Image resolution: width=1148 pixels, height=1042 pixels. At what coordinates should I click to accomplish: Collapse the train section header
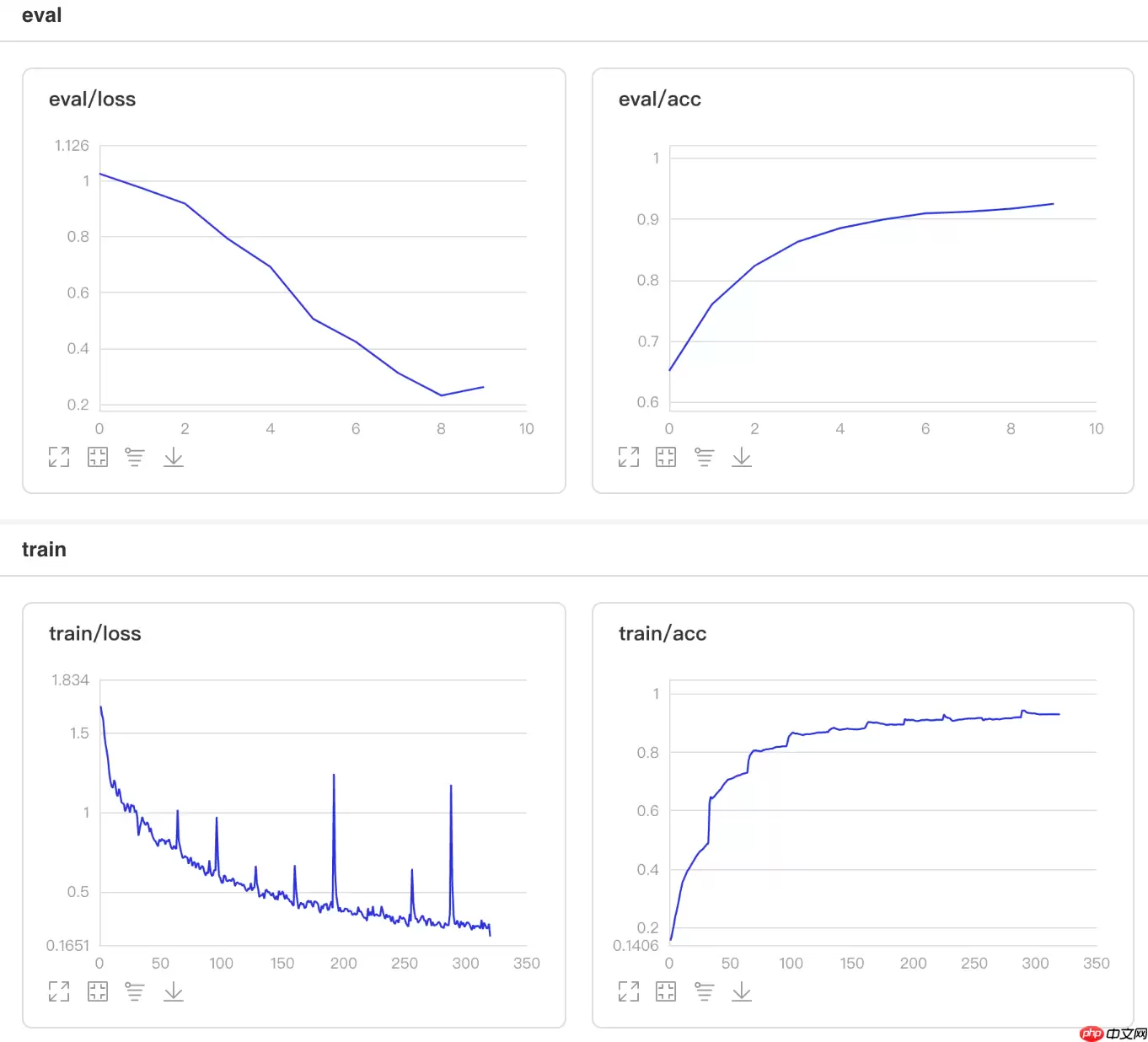tap(44, 550)
